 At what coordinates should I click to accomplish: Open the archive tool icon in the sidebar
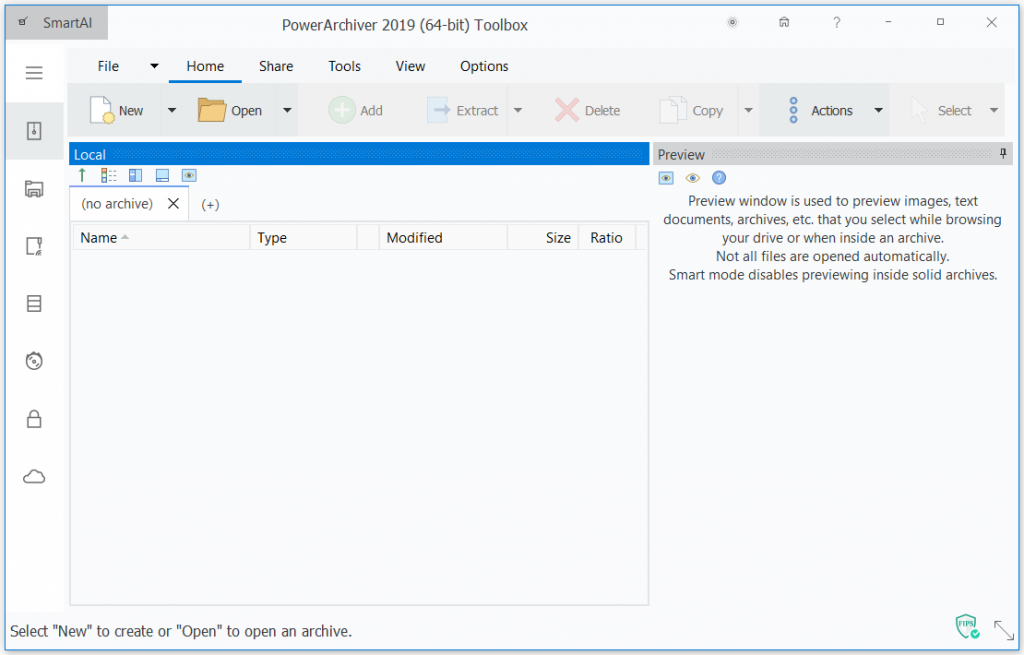(34, 131)
